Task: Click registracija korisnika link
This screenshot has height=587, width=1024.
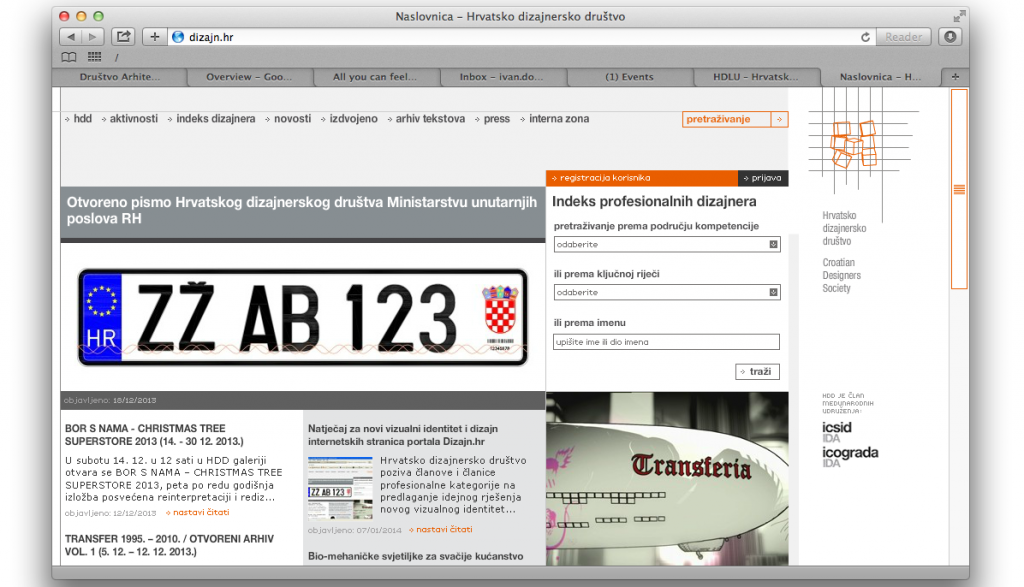Action: pos(642,178)
